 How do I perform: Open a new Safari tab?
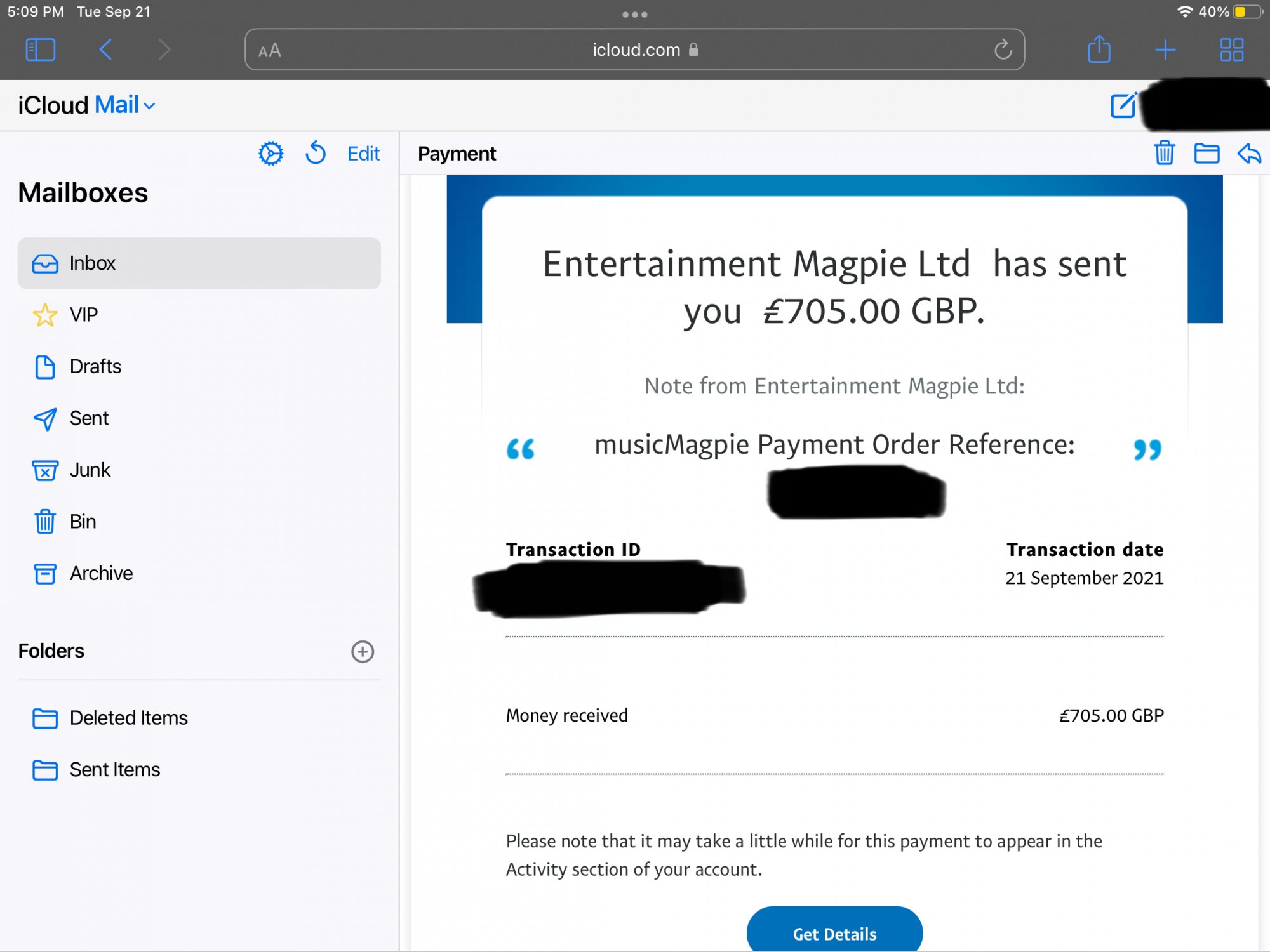[x=1165, y=50]
